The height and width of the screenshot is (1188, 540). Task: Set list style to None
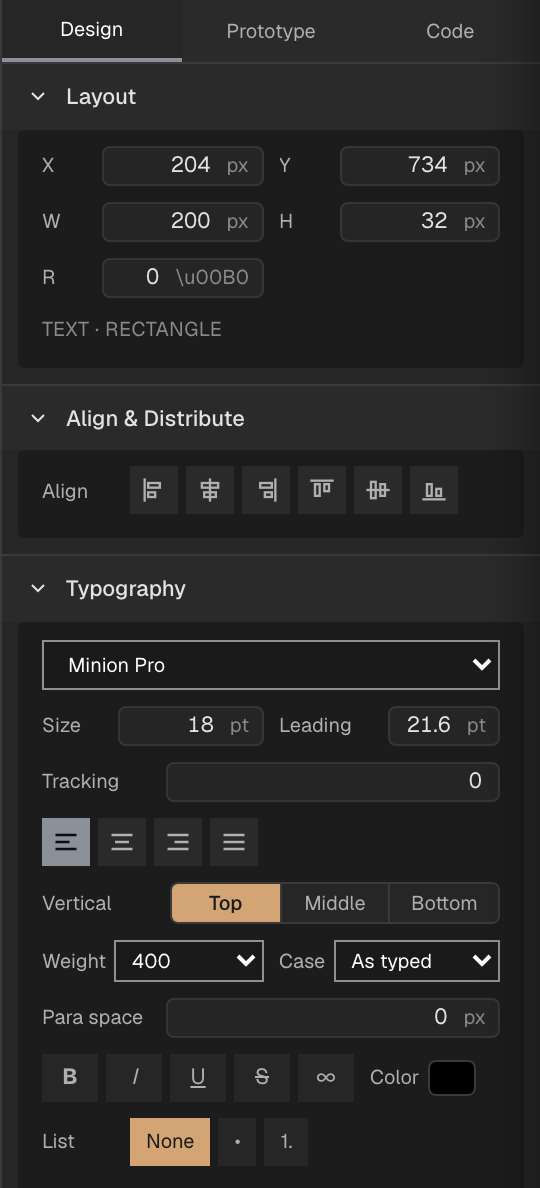point(170,1142)
